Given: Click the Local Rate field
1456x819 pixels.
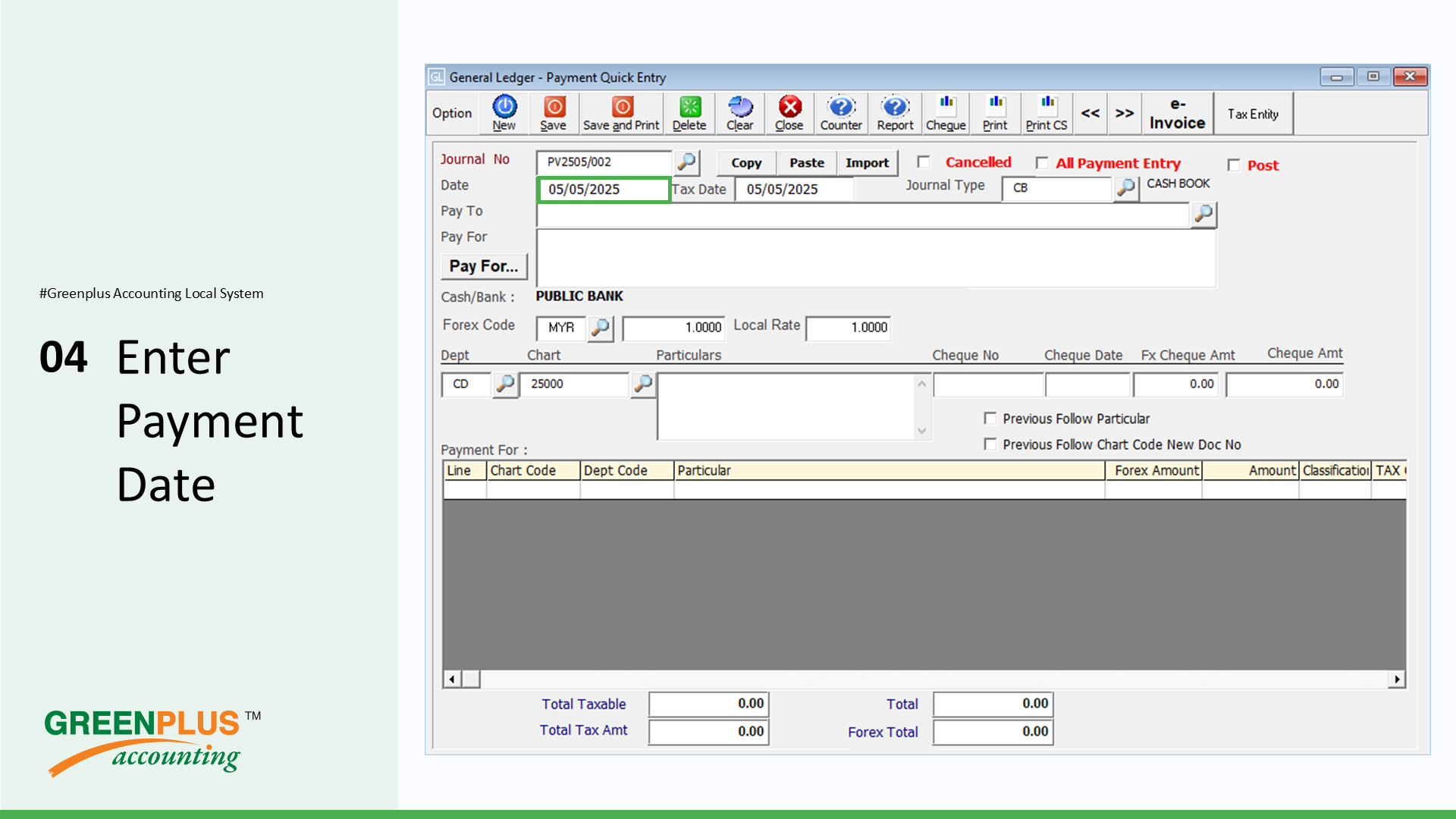Looking at the screenshot, I should (848, 328).
